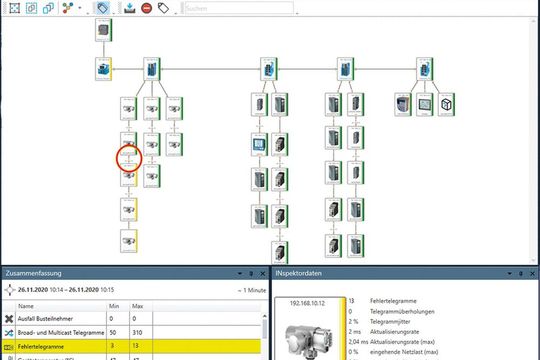Select the rounded HMI device left of the screen panel
540x360 pixels.
click(x=403, y=104)
